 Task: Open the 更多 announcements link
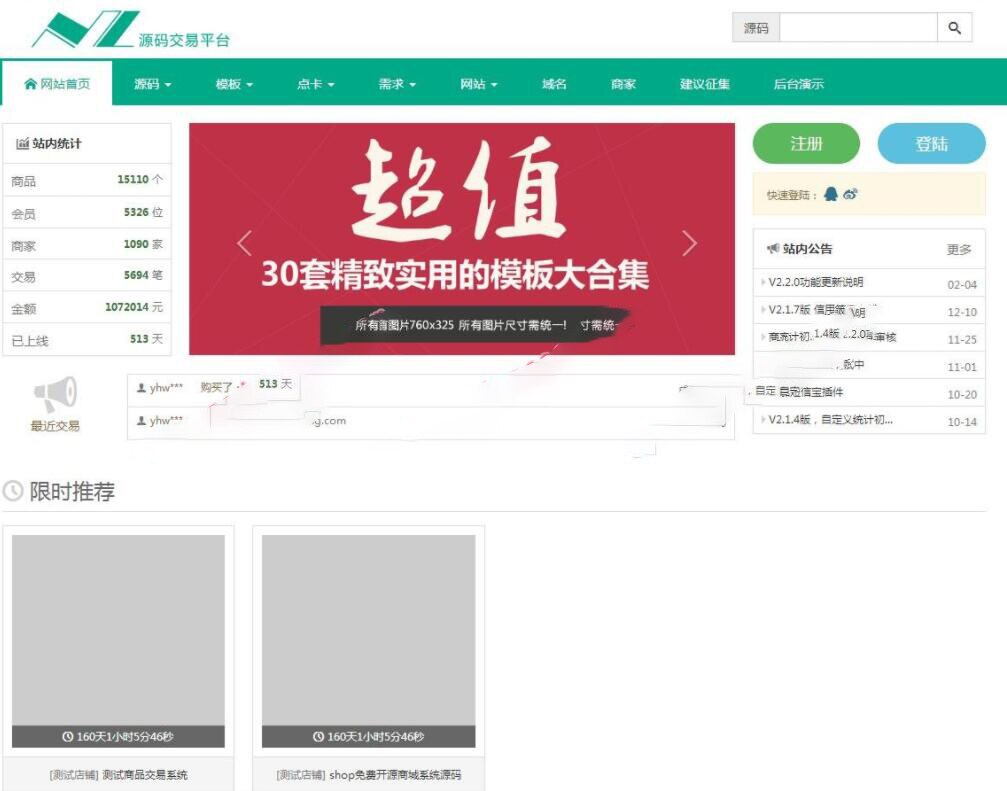[x=959, y=249]
